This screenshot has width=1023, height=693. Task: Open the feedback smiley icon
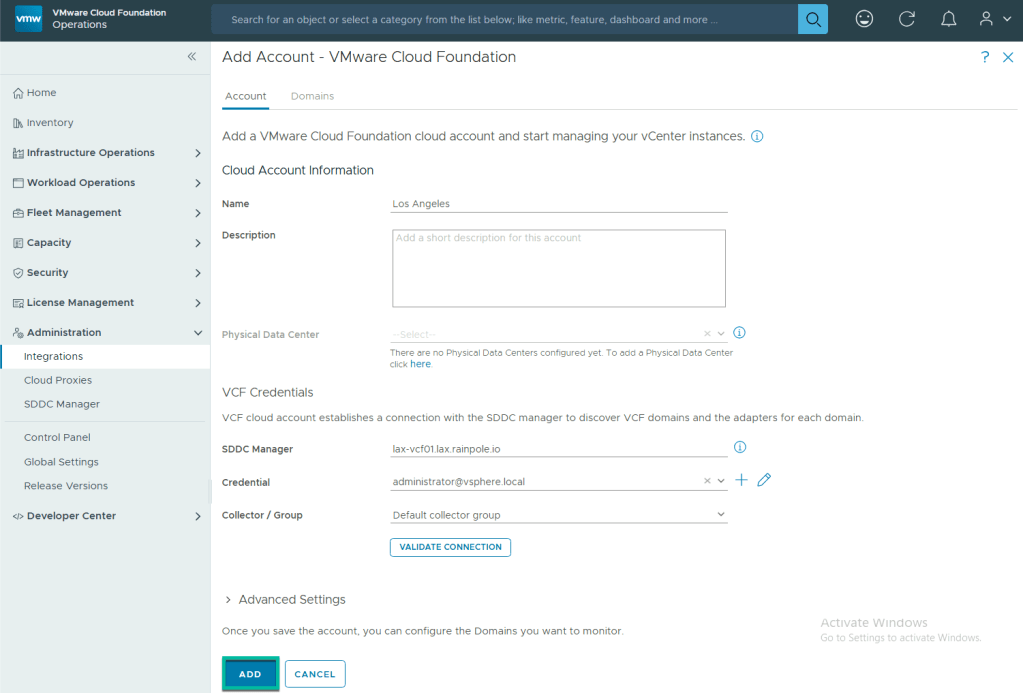point(864,19)
